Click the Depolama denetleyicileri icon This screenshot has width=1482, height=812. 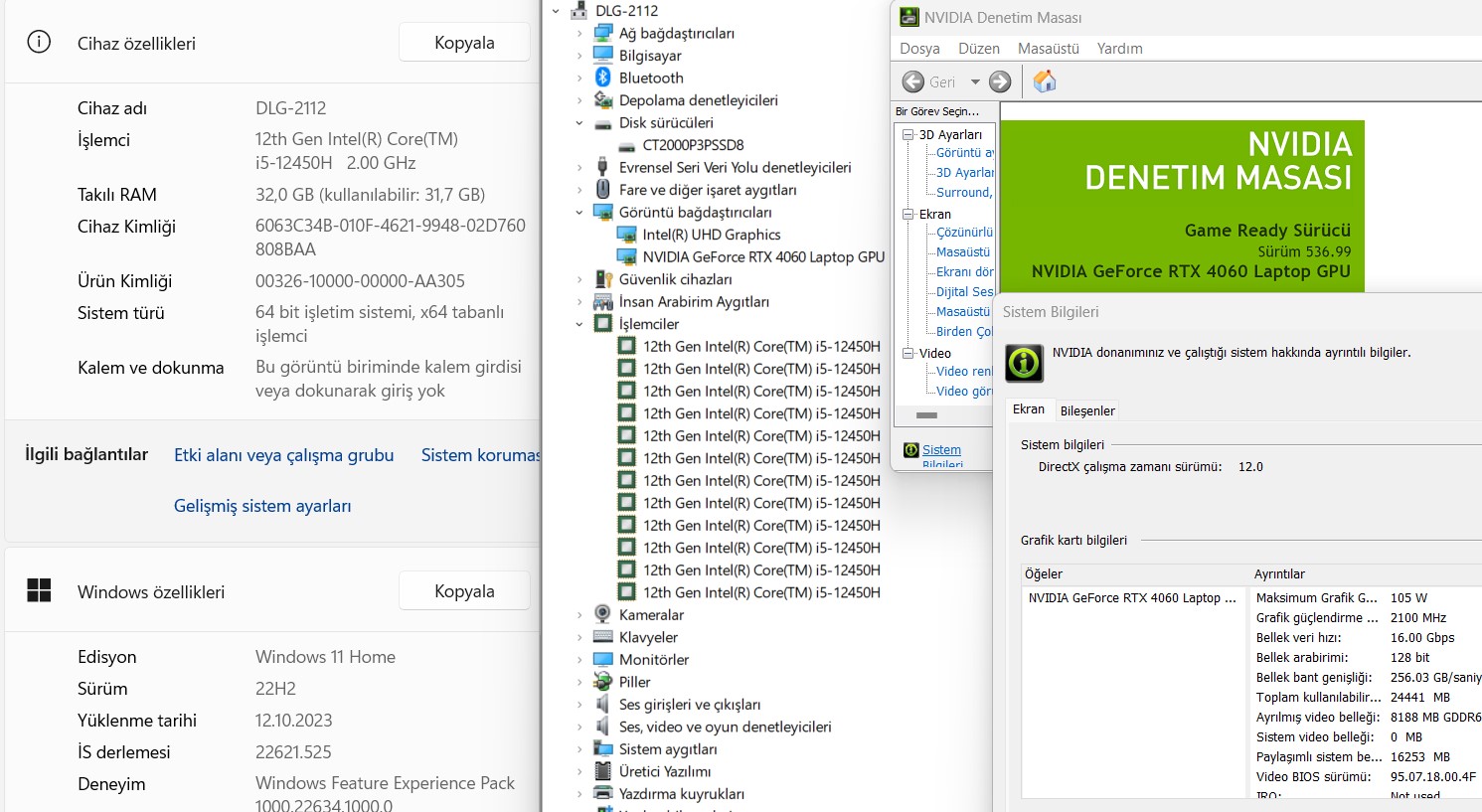(602, 100)
